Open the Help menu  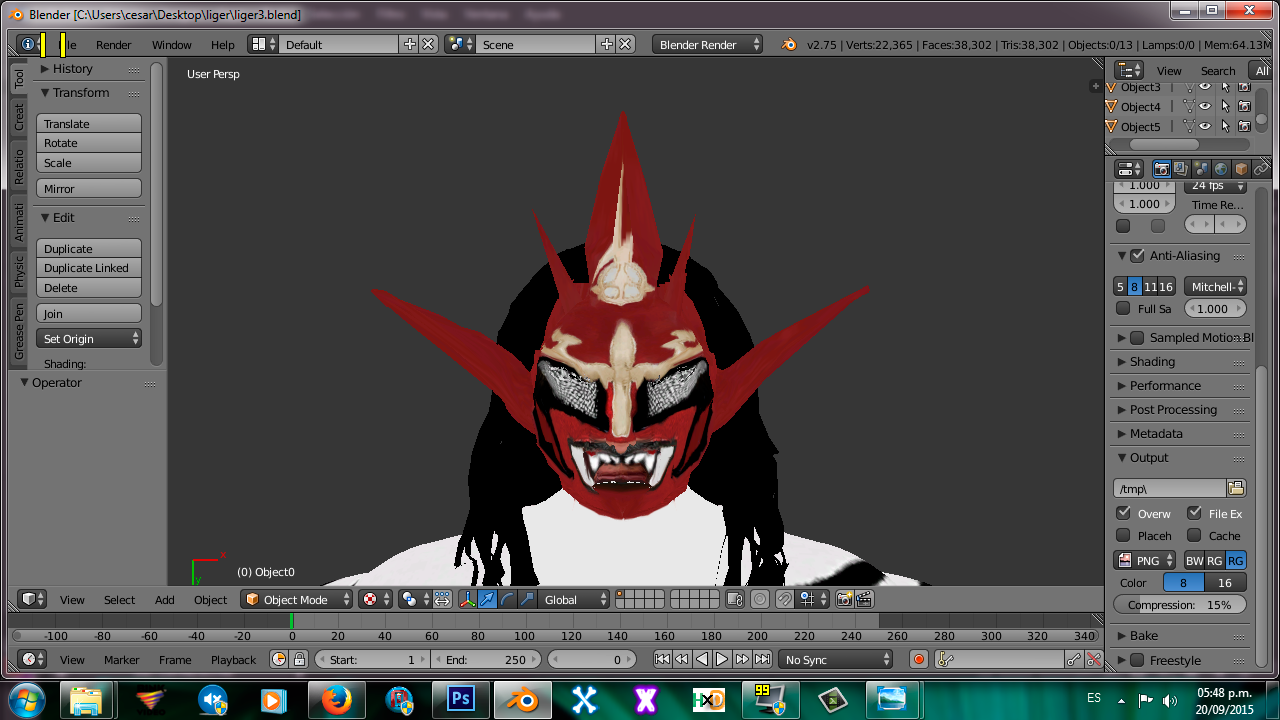[x=223, y=44]
